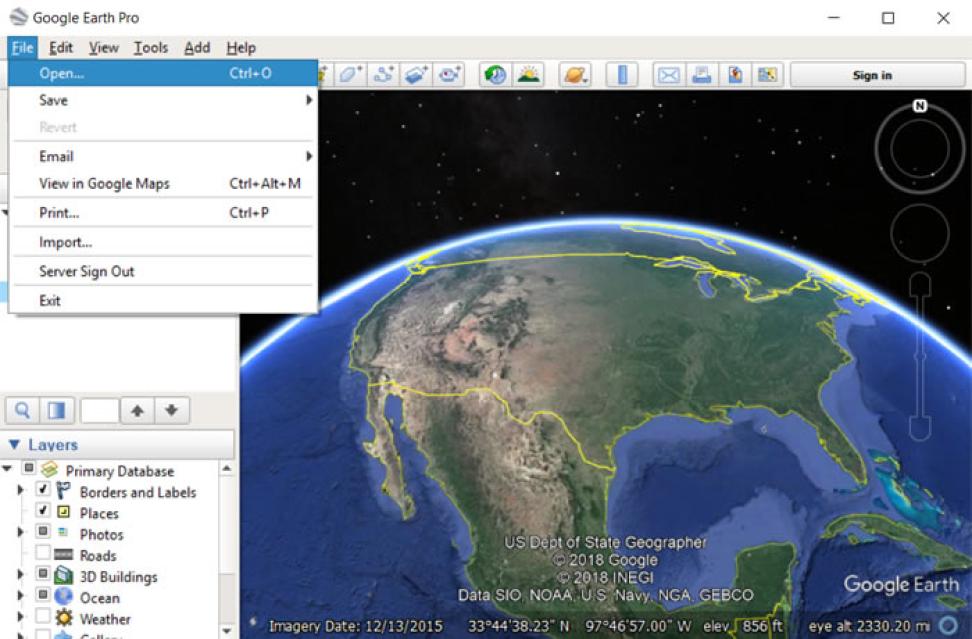Toggle the Ocean layer checkbox
The image size is (972, 639).
(x=42, y=595)
